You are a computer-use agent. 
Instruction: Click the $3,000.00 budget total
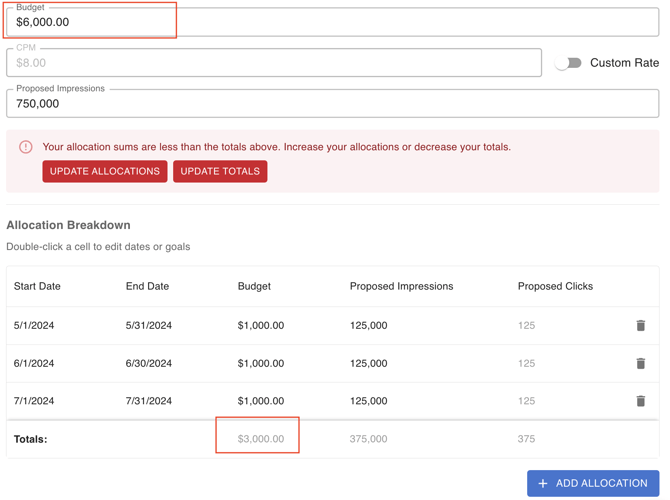[x=261, y=439]
